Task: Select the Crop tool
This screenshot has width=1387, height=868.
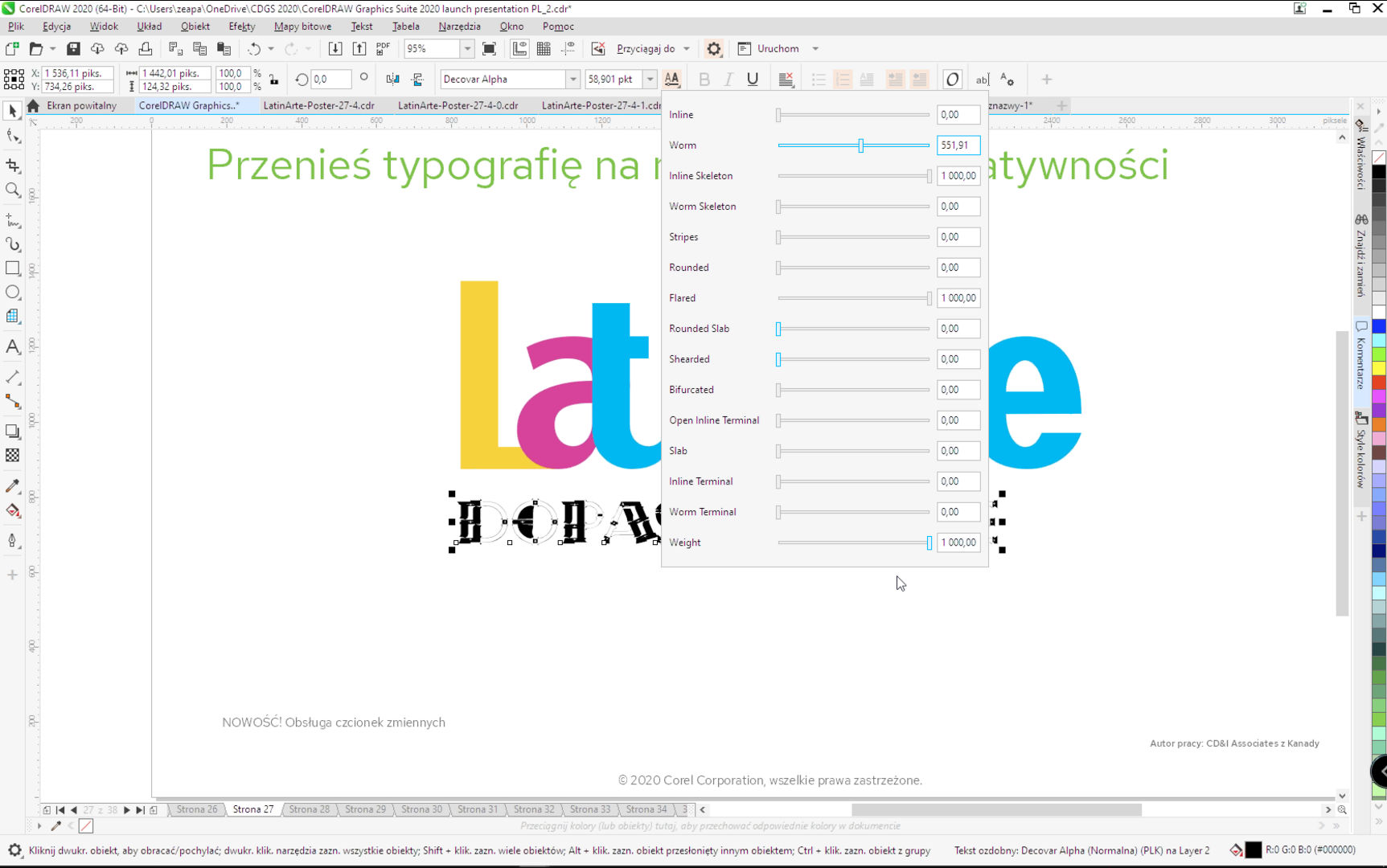Action: [13, 166]
